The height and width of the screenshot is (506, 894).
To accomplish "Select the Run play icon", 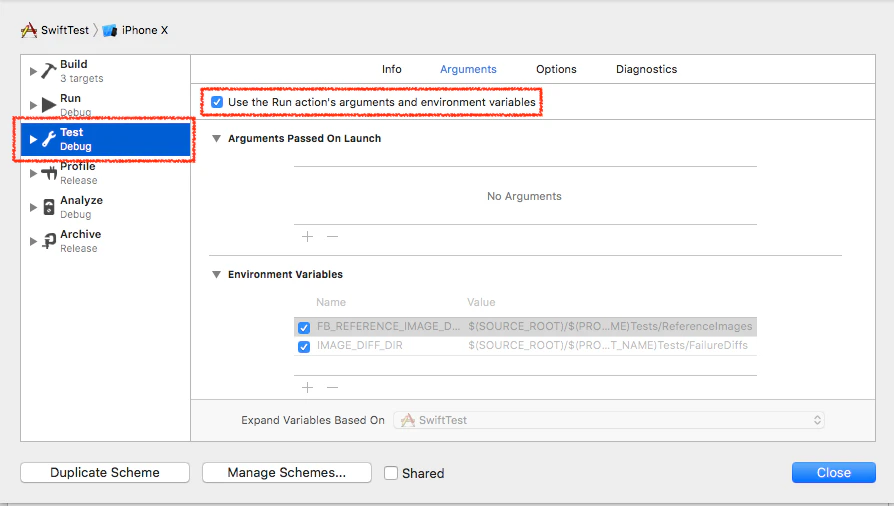I will [49, 105].
